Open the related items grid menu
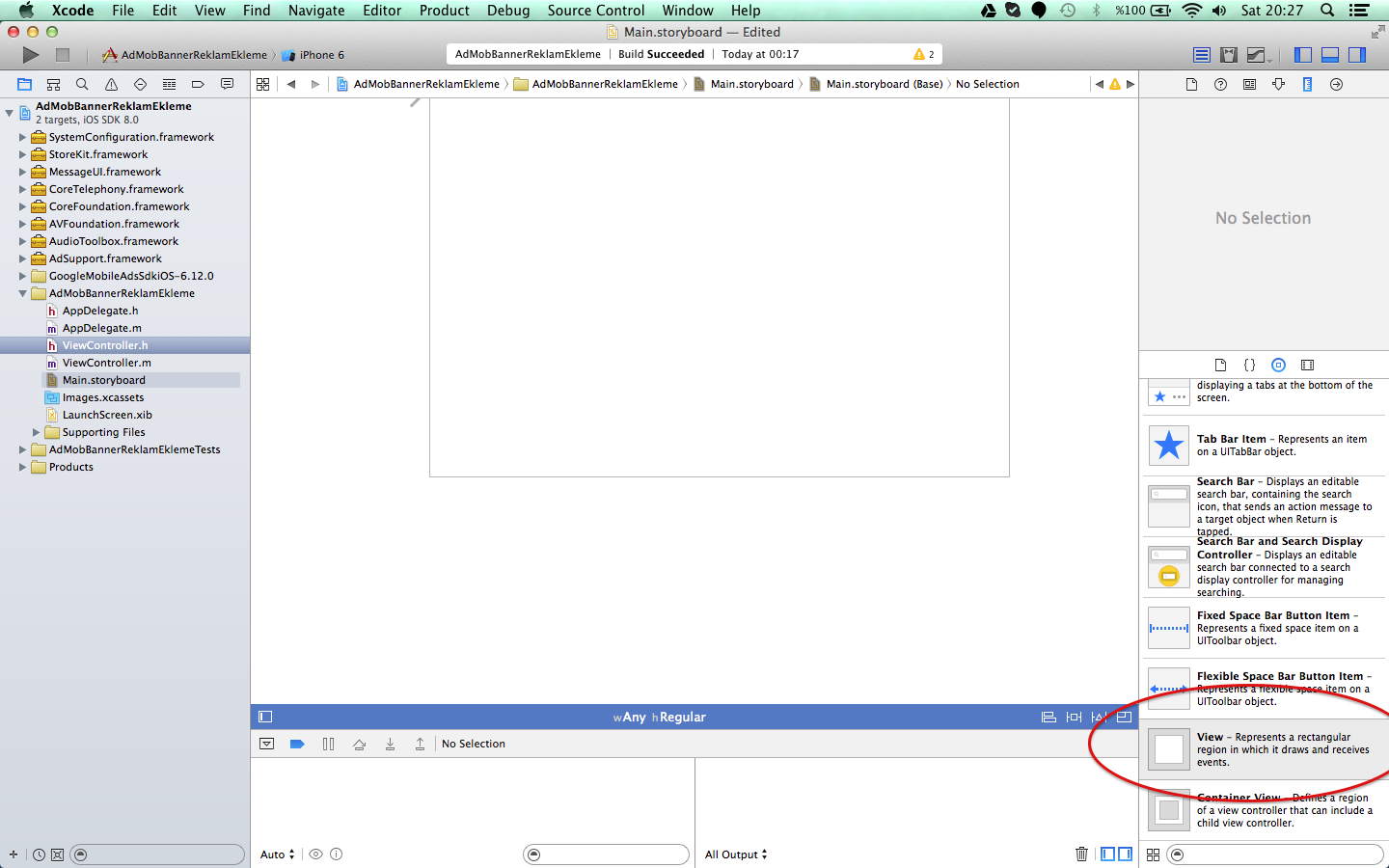 262,84
